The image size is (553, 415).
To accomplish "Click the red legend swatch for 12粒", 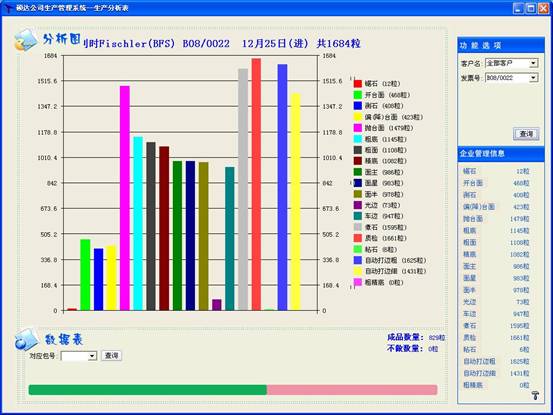I will pyautogui.click(x=358, y=84).
